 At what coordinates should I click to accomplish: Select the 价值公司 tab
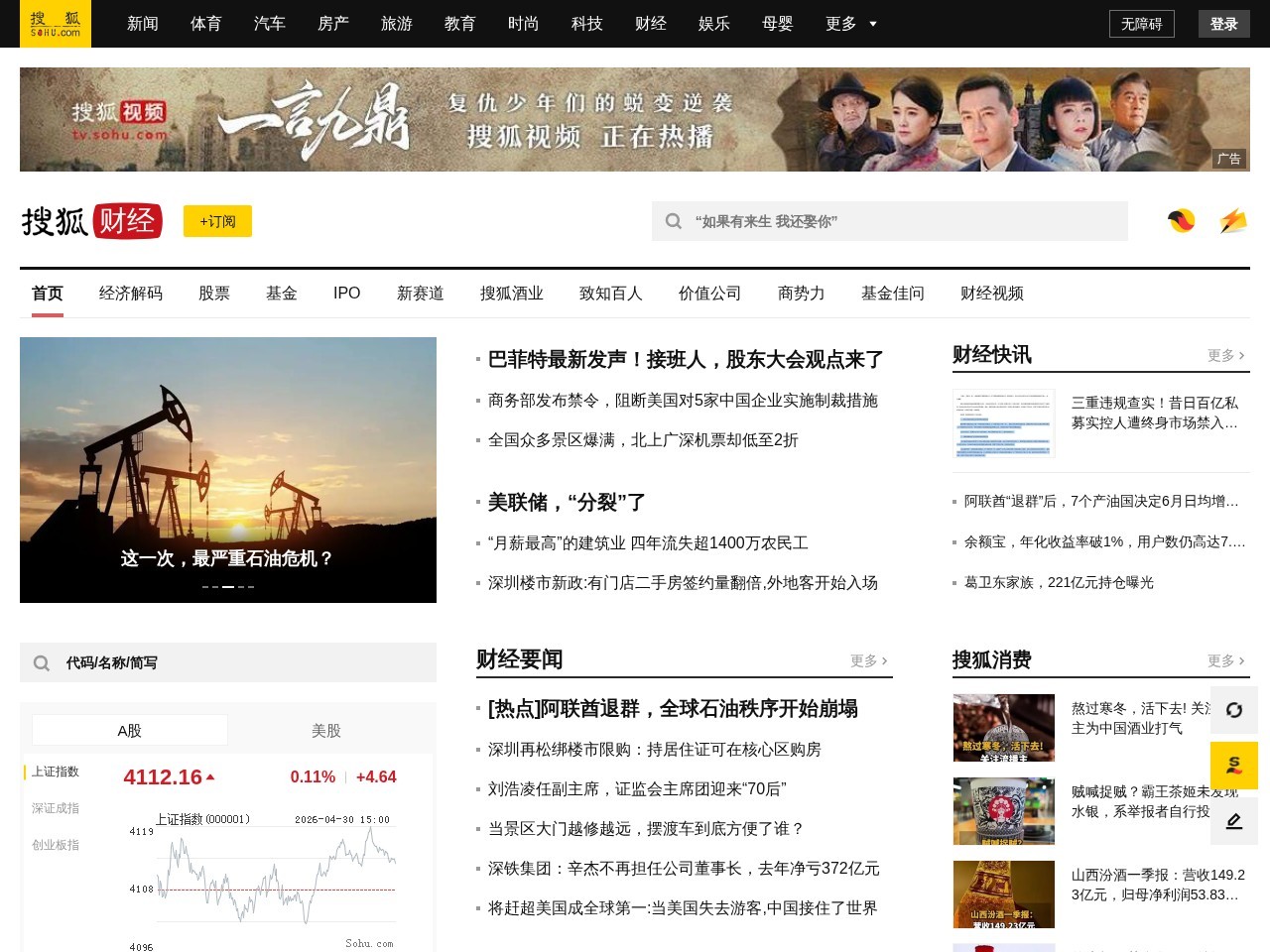pyautogui.click(x=710, y=294)
